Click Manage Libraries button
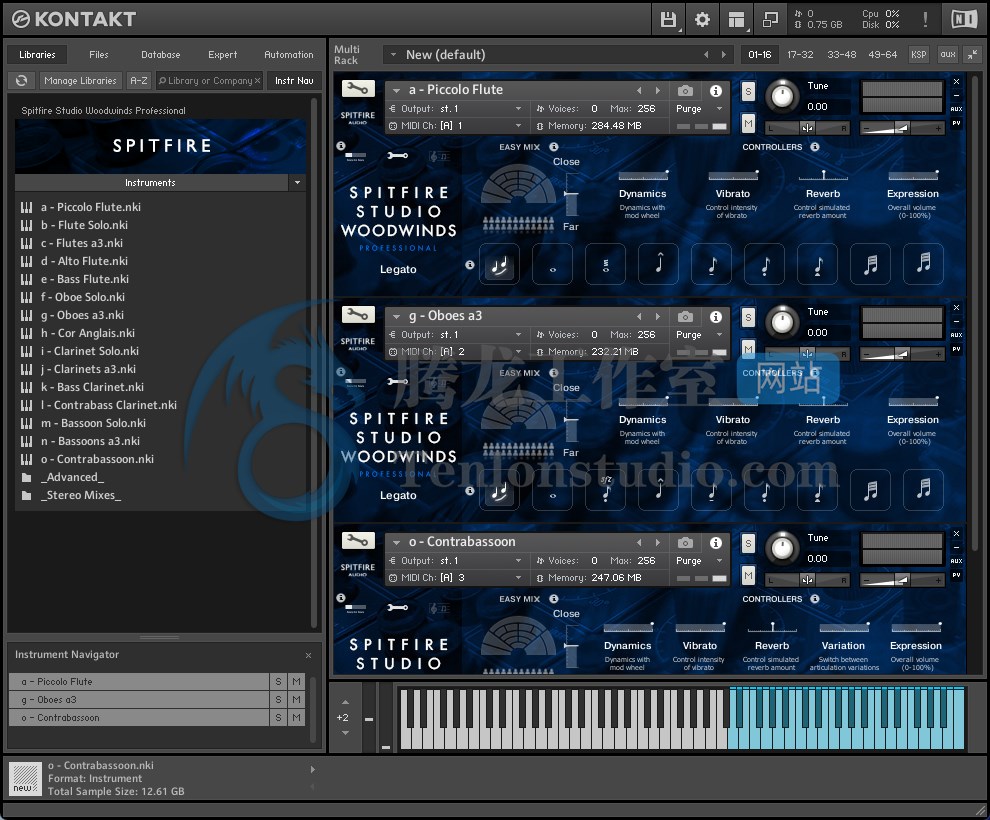This screenshot has width=990, height=820. pyautogui.click(x=80, y=81)
